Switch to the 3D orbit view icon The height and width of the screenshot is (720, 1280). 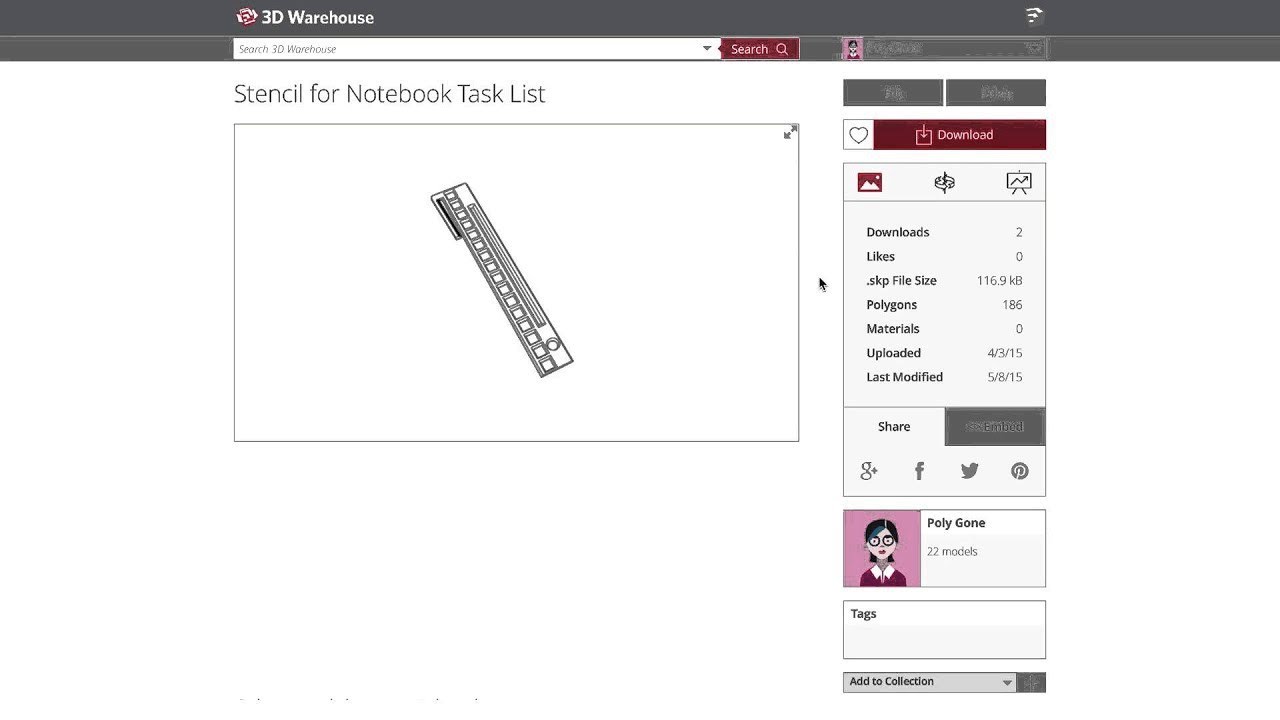coord(944,182)
